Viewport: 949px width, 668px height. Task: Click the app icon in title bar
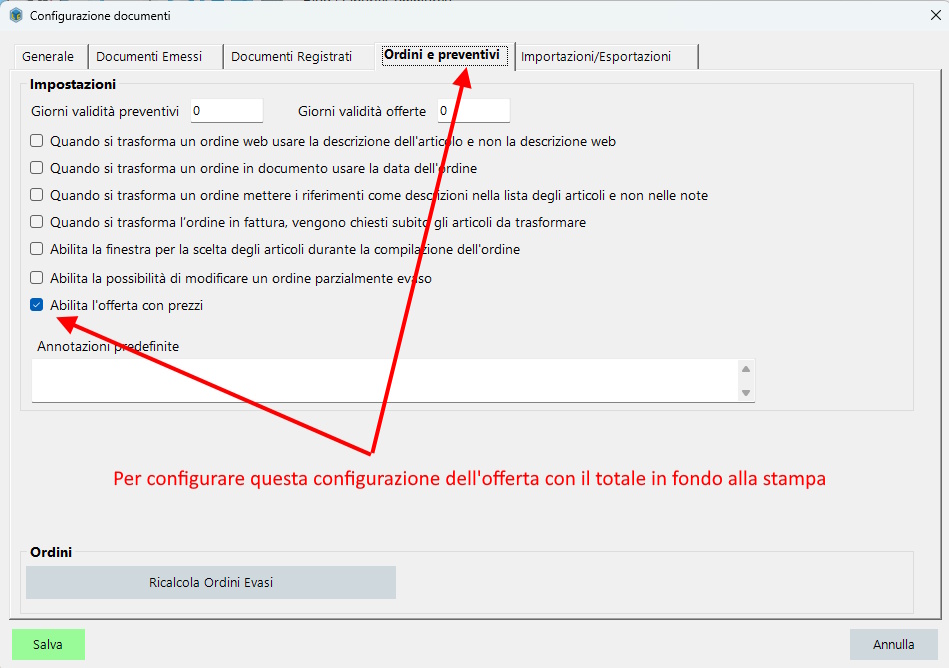pyautogui.click(x=16, y=16)
